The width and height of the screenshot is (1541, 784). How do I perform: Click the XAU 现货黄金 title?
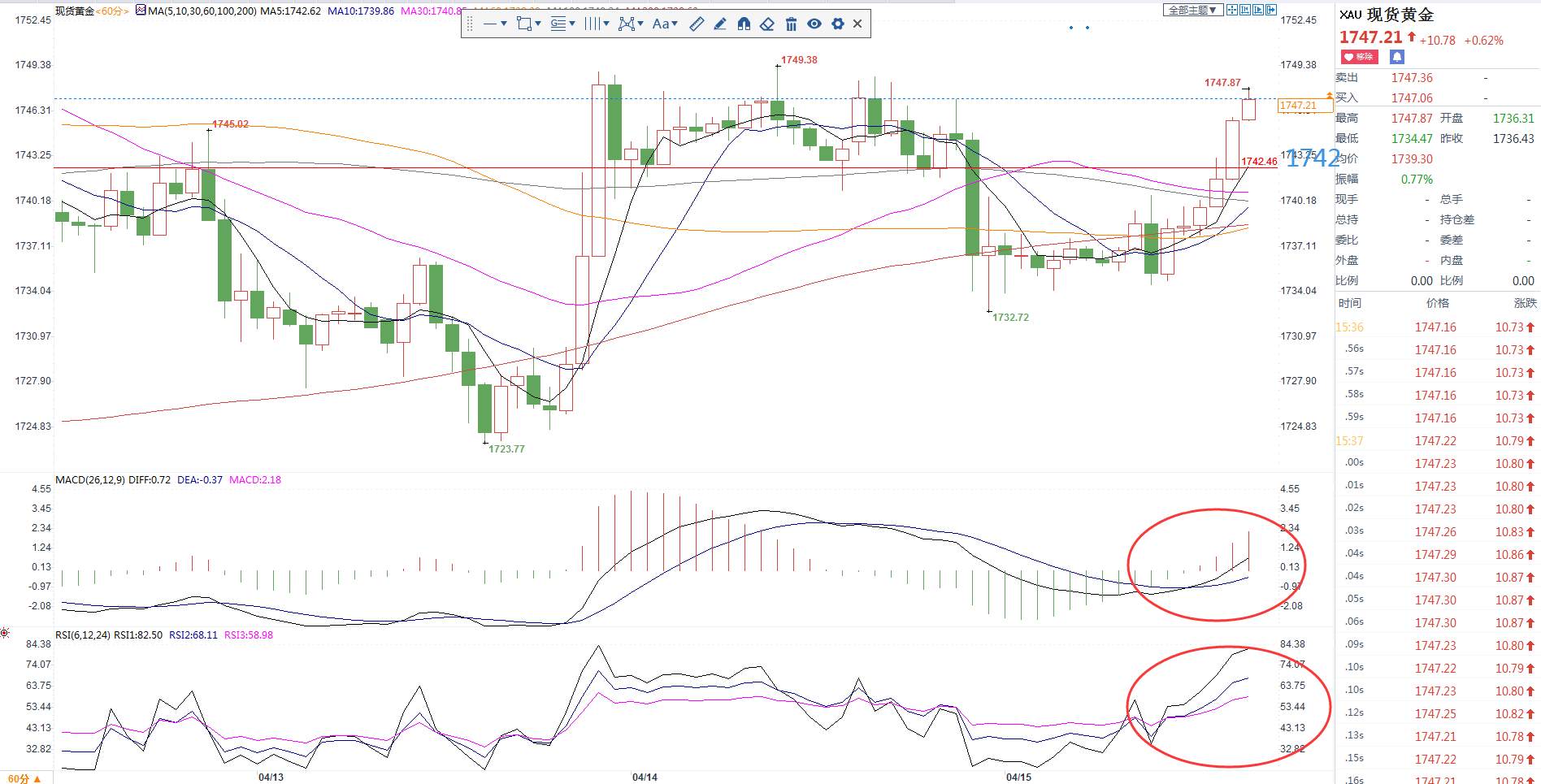tap(1387, 15)
